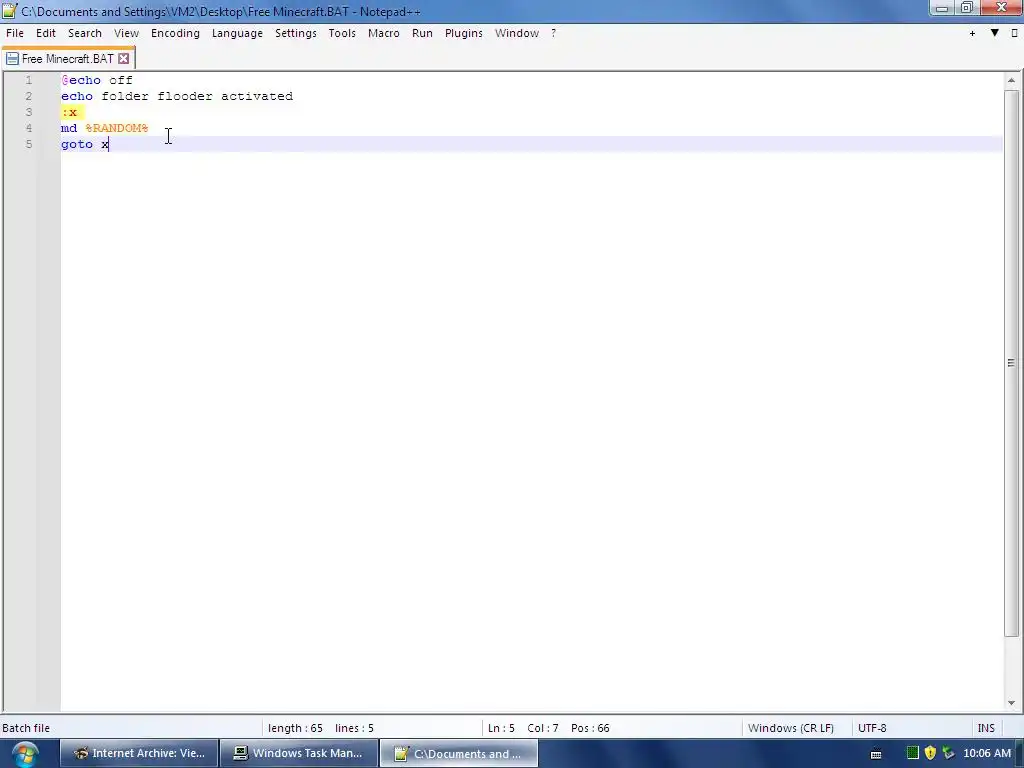The image size is (1024, 768).
Task: Open the document list dropdown arrow in the menu bar
Action: click(995, 33)
